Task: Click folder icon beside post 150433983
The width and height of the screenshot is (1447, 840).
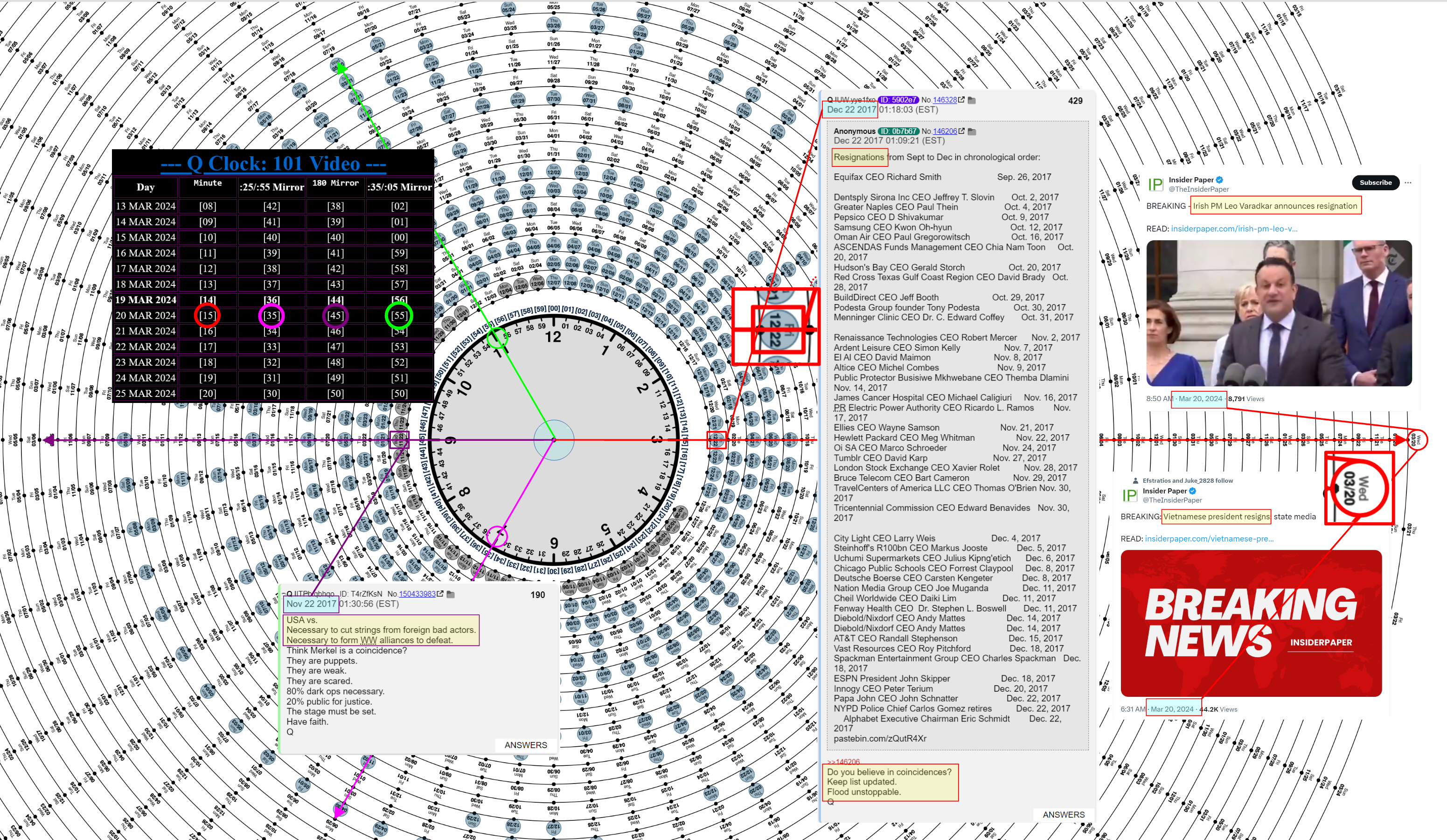Action: (x=451, y=594)
